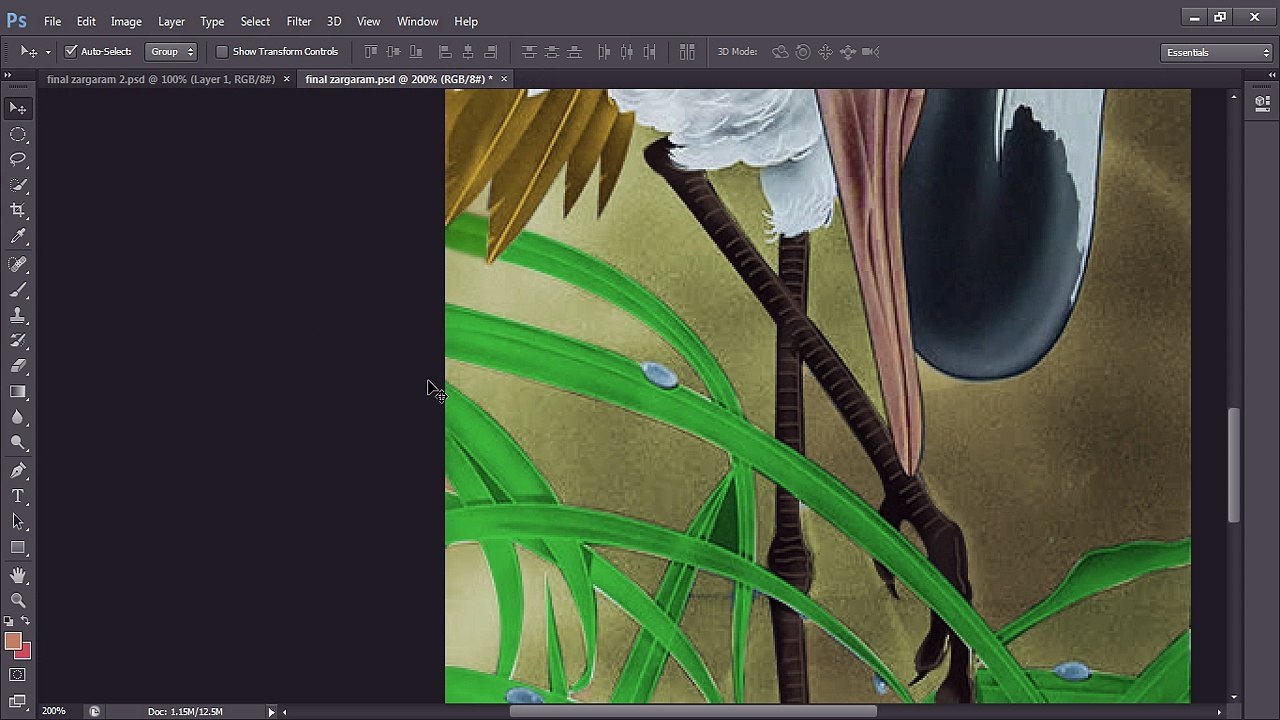Select the Horizontal Type tool
Viewport: 1280px width, 720px height.
pos(18,496)
